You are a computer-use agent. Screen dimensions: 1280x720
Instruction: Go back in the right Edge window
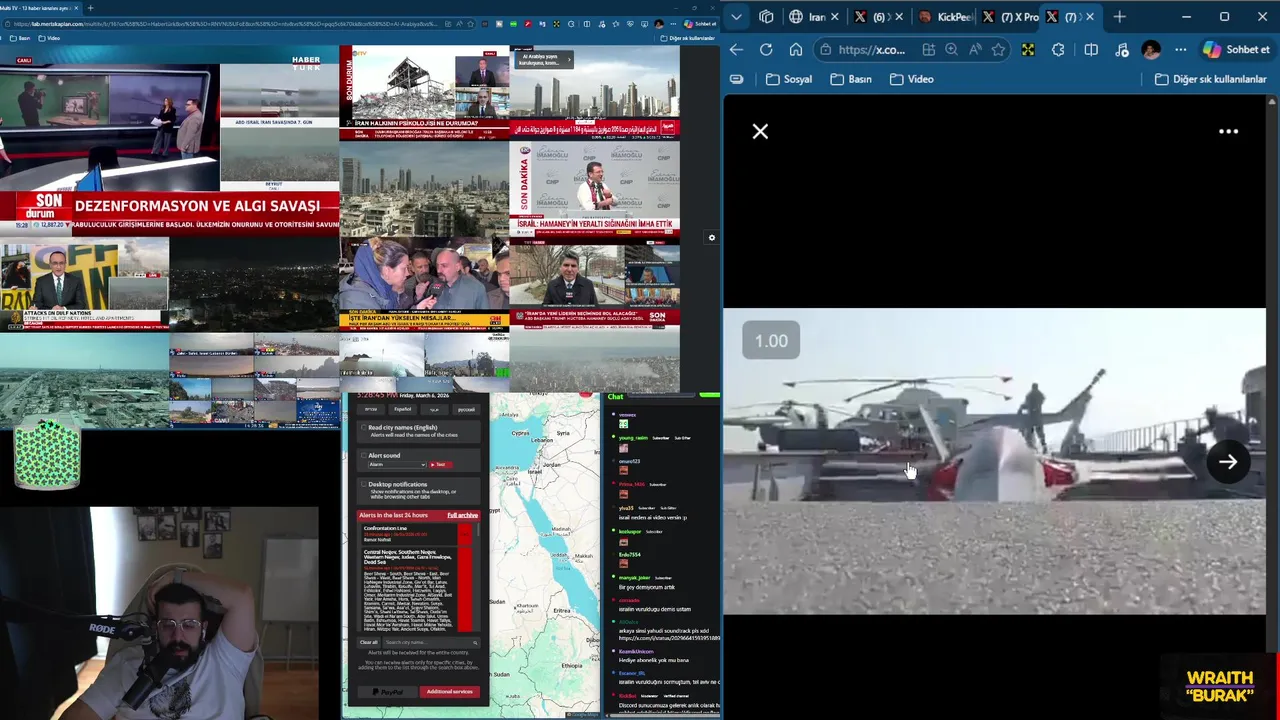tap(736, 49)
